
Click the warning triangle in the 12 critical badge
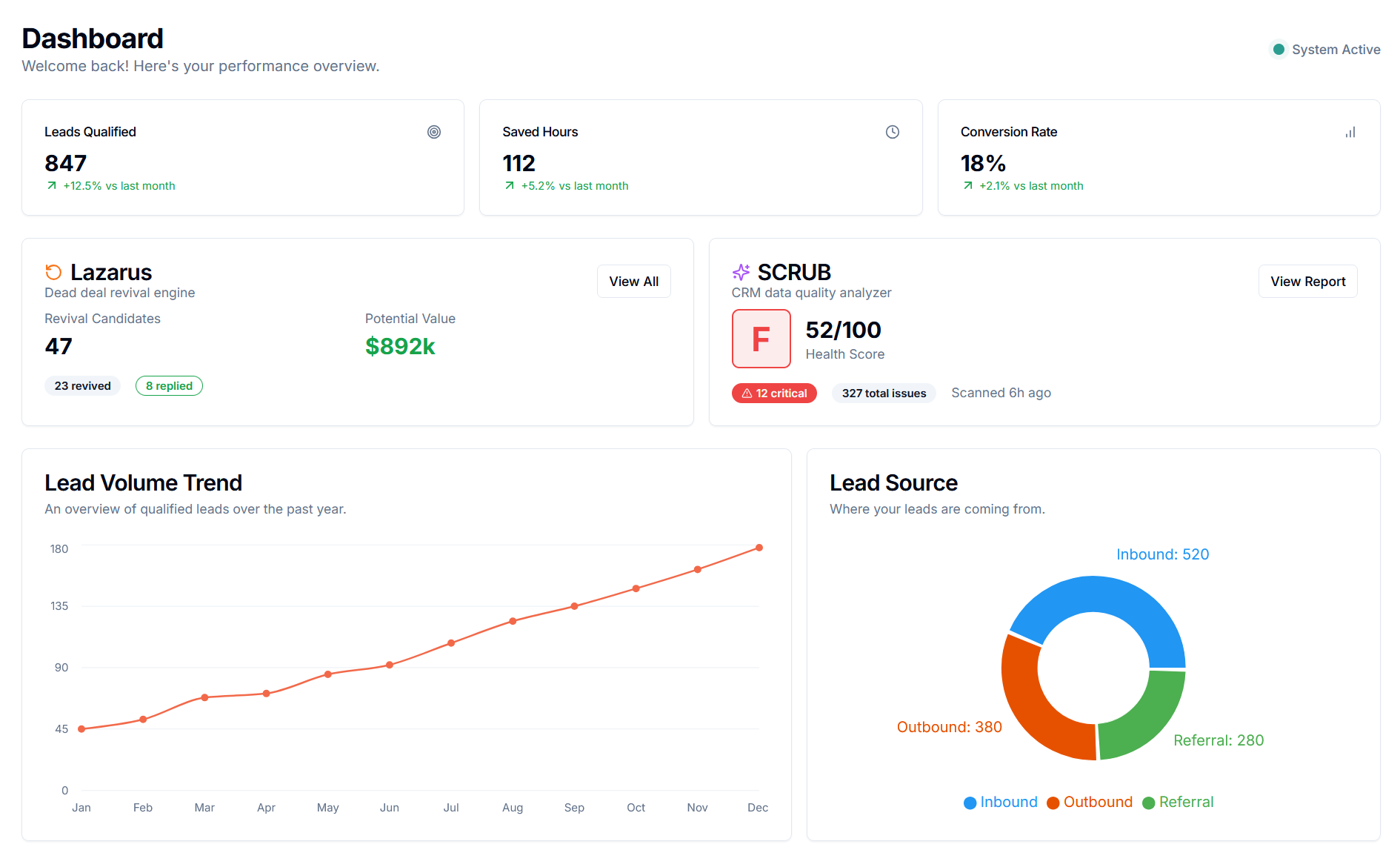point(747,393)
